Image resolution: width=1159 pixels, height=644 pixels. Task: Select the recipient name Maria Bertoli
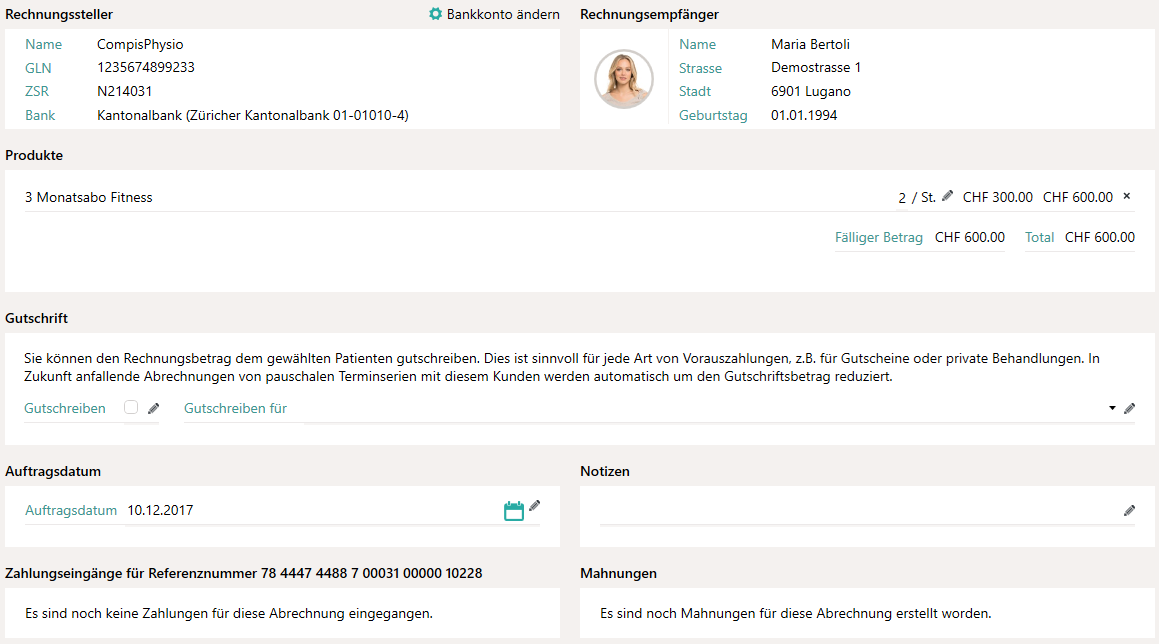click(810, 44)
